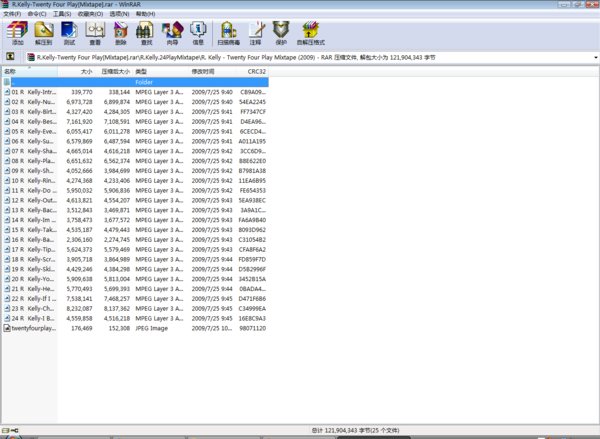Click the archive icon in the address bar

(31, 57)
